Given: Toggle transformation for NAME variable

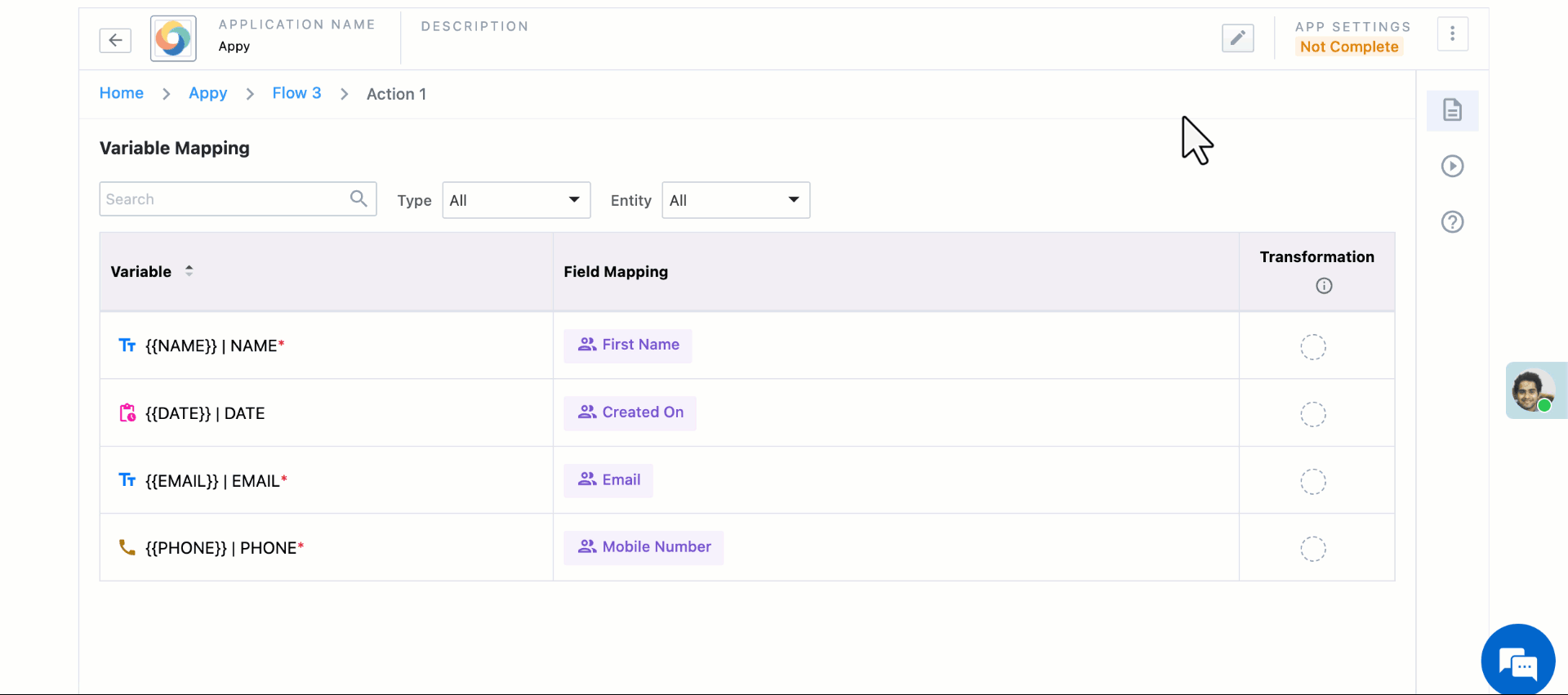Looking at the screenshot, I should (1312, 347).
